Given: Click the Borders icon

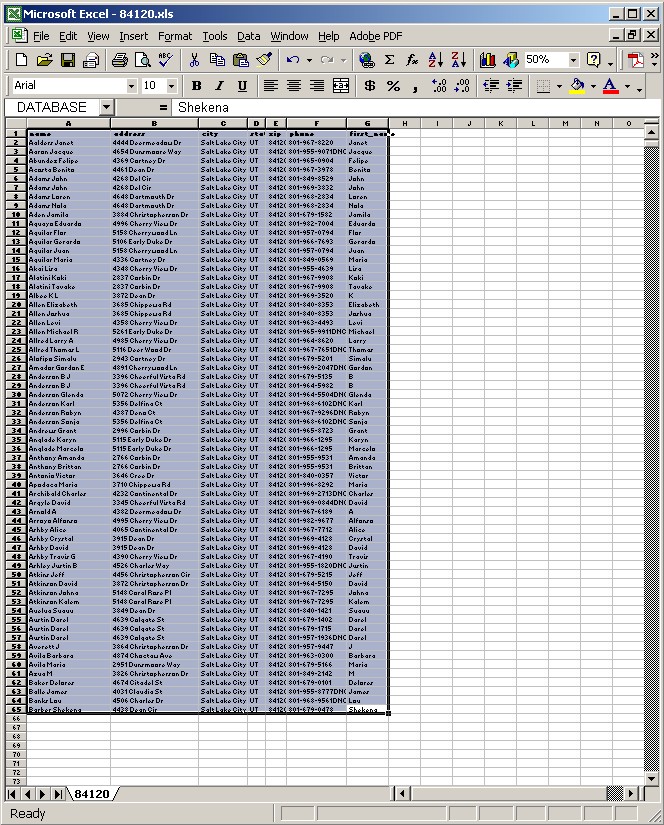Looking at the screenshot, I should click(543, 86).
